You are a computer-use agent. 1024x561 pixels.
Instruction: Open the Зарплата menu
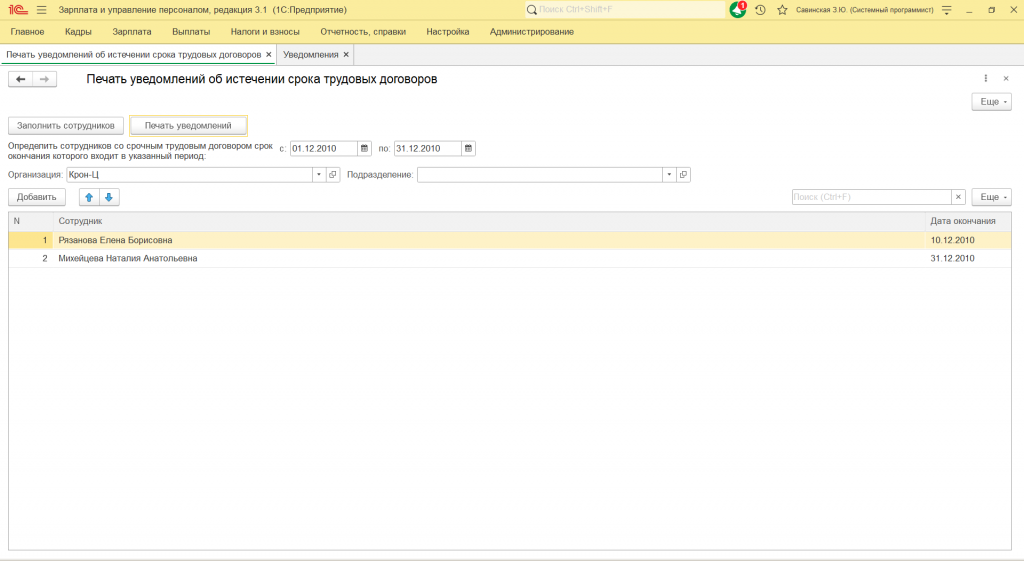[132, 31]
